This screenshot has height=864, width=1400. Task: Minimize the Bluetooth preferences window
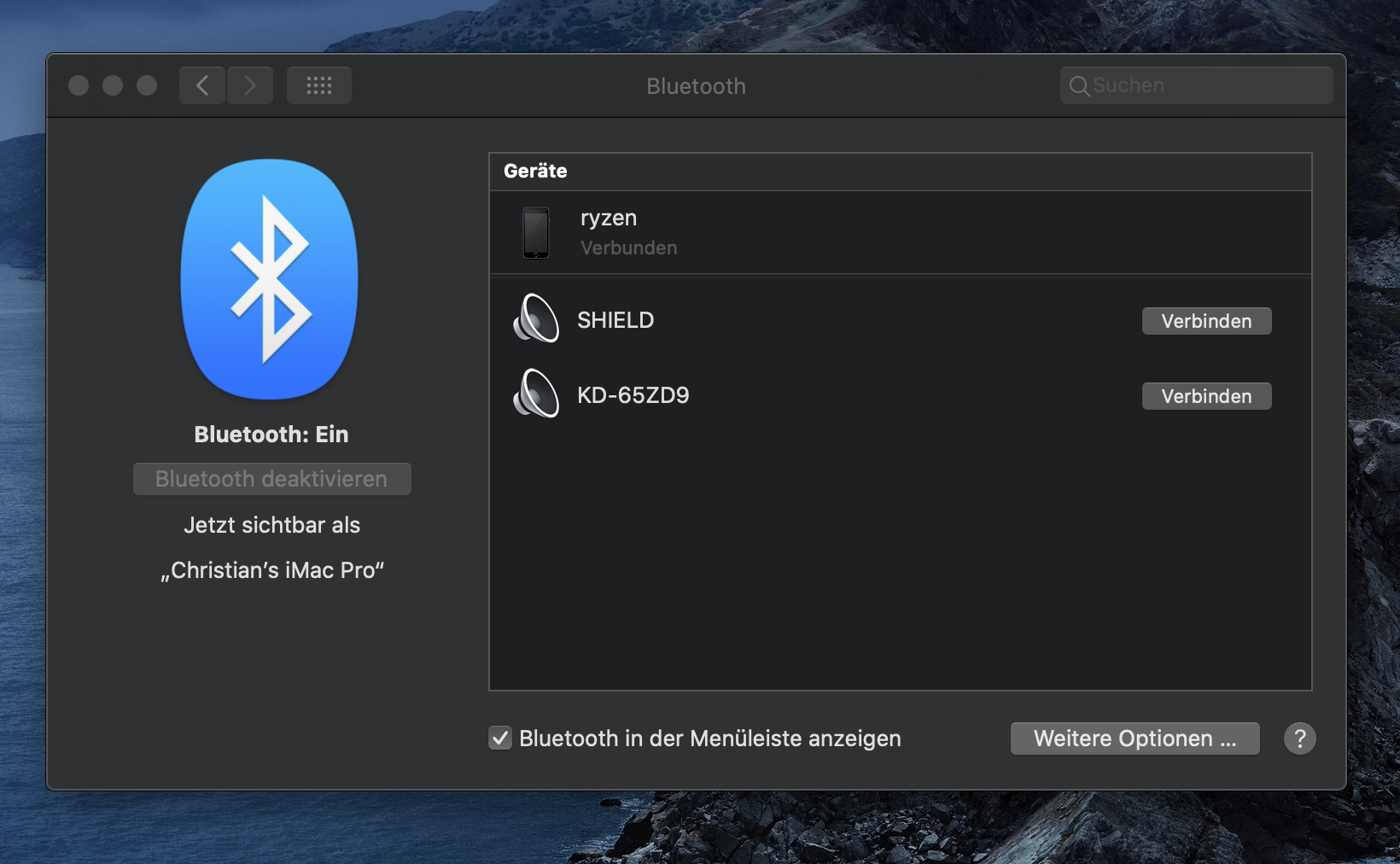(x=113, y=85)
